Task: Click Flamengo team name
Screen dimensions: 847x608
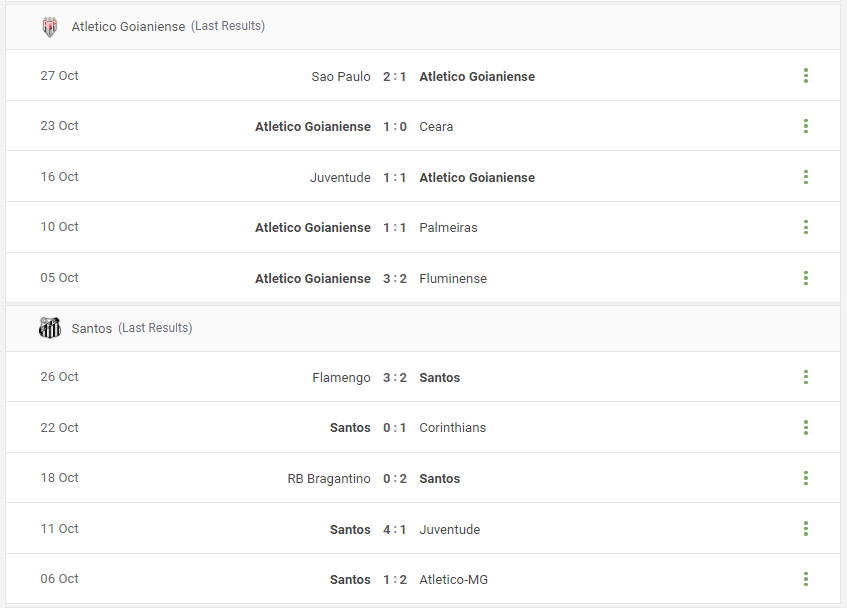Action: (341, 378)
